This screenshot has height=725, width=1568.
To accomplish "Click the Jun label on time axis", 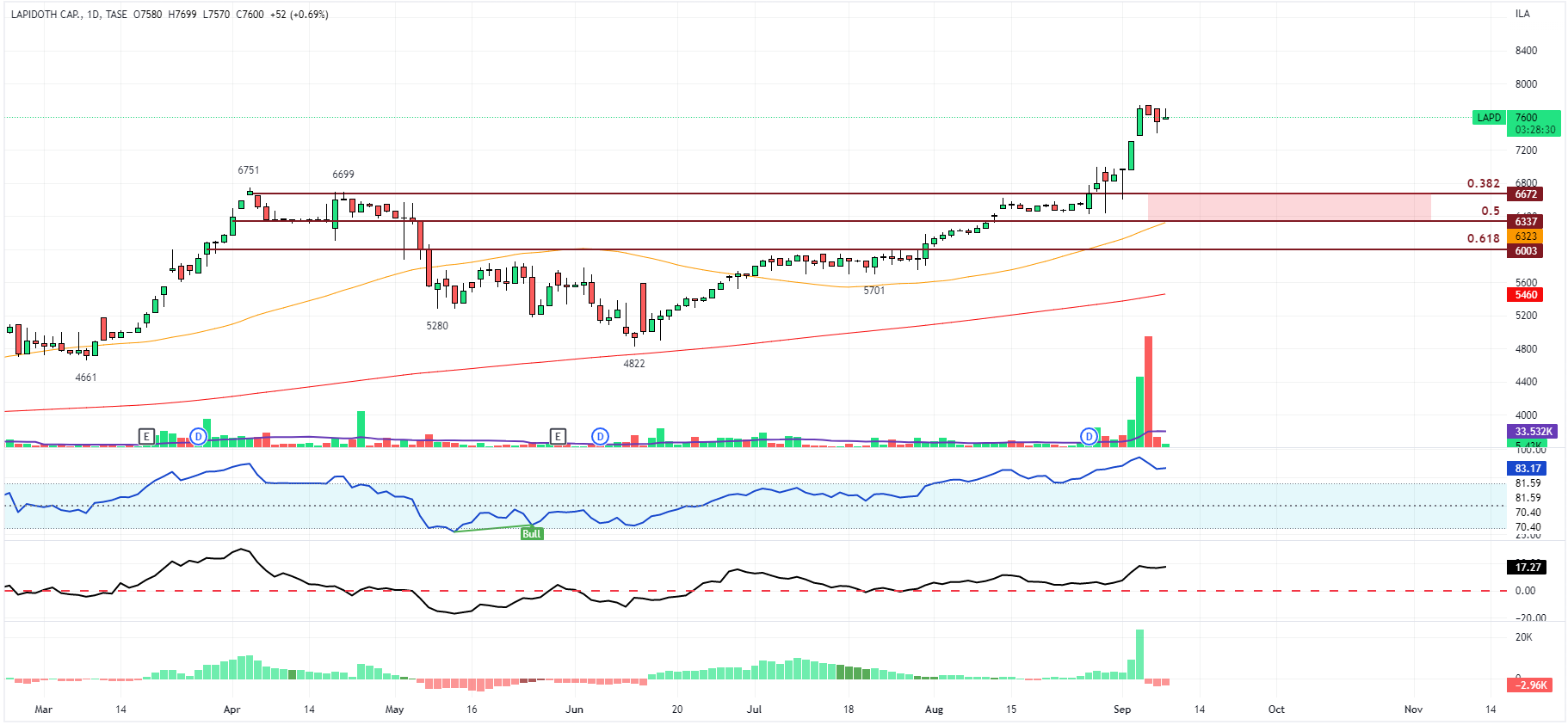I will (574, 710).
